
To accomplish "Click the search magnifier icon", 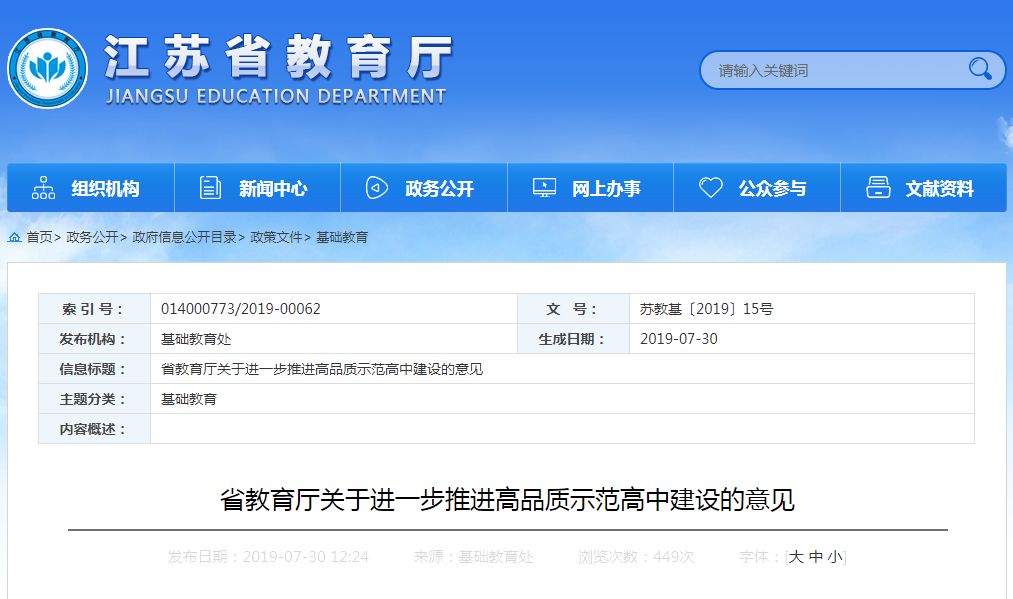I will pyautogui.click(x=980, y=70).
